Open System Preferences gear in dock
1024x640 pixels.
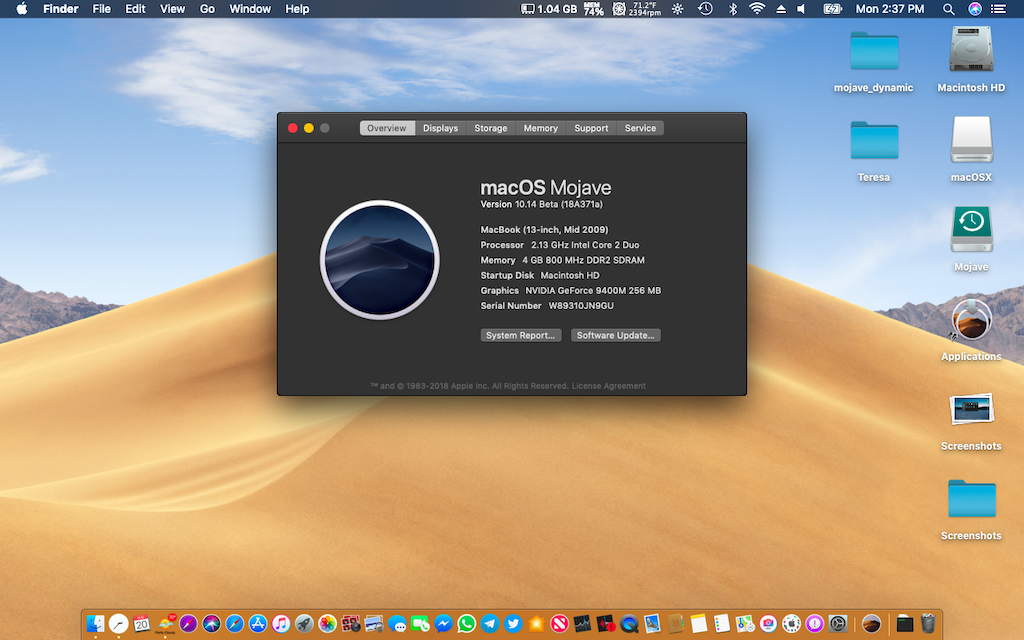838,624
